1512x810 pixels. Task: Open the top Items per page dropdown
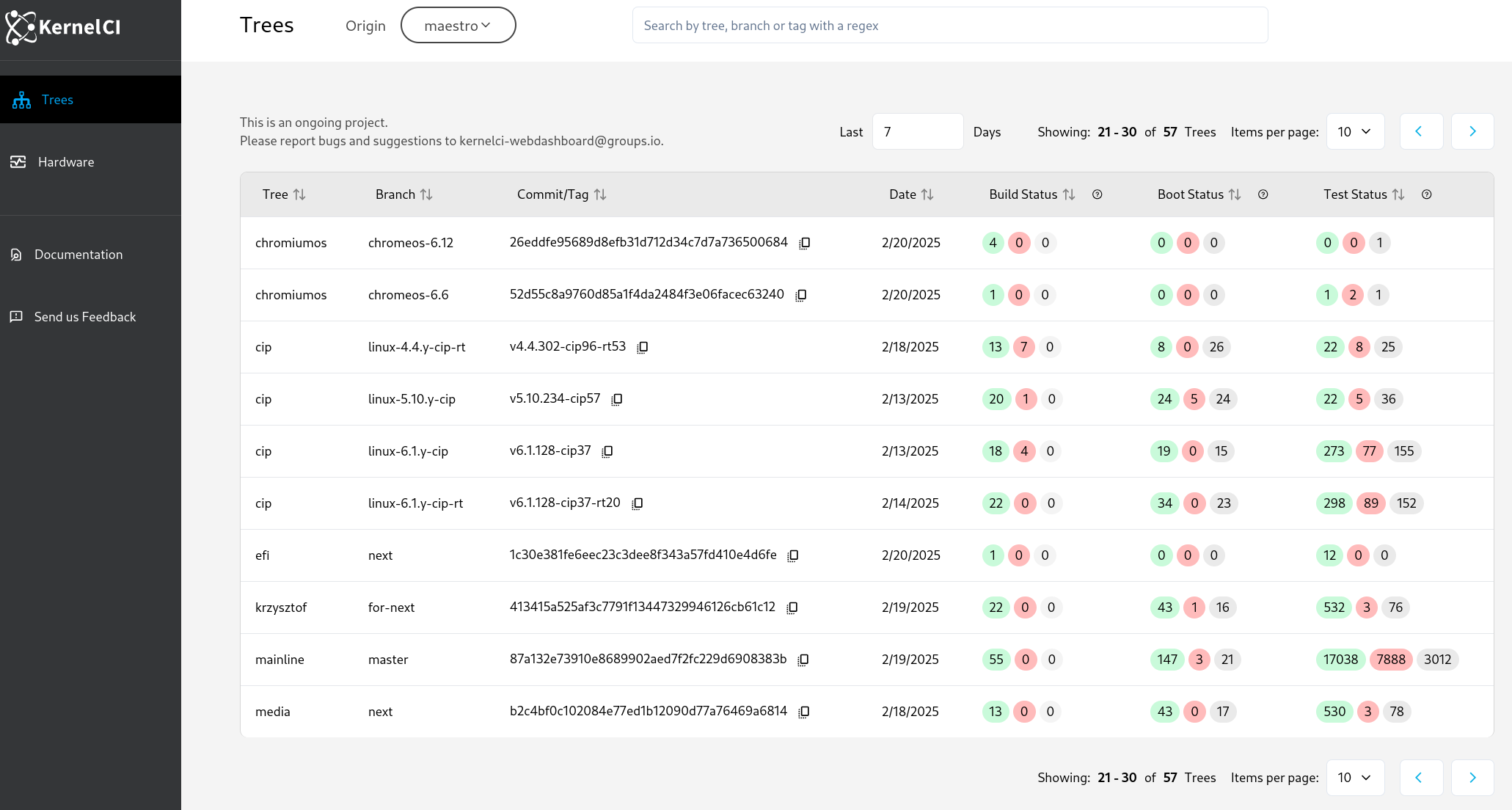1355,131
